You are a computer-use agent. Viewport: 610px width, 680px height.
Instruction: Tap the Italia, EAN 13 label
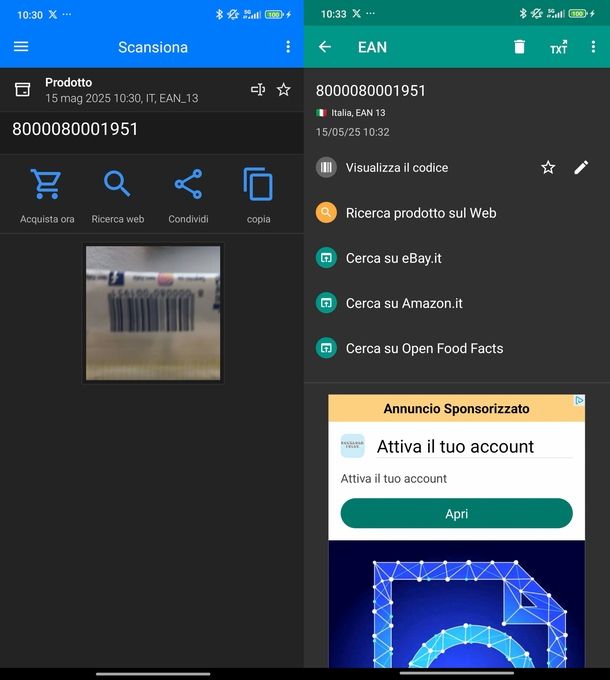[x=358, y=113]
